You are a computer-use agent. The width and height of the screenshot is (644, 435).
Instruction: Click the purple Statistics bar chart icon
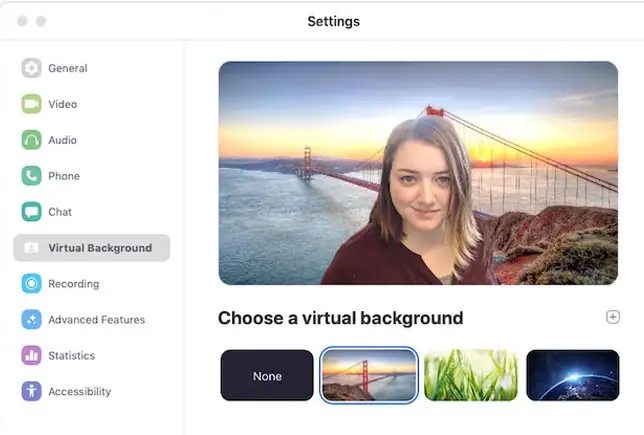pyautogui.click(x=31, y=356)
